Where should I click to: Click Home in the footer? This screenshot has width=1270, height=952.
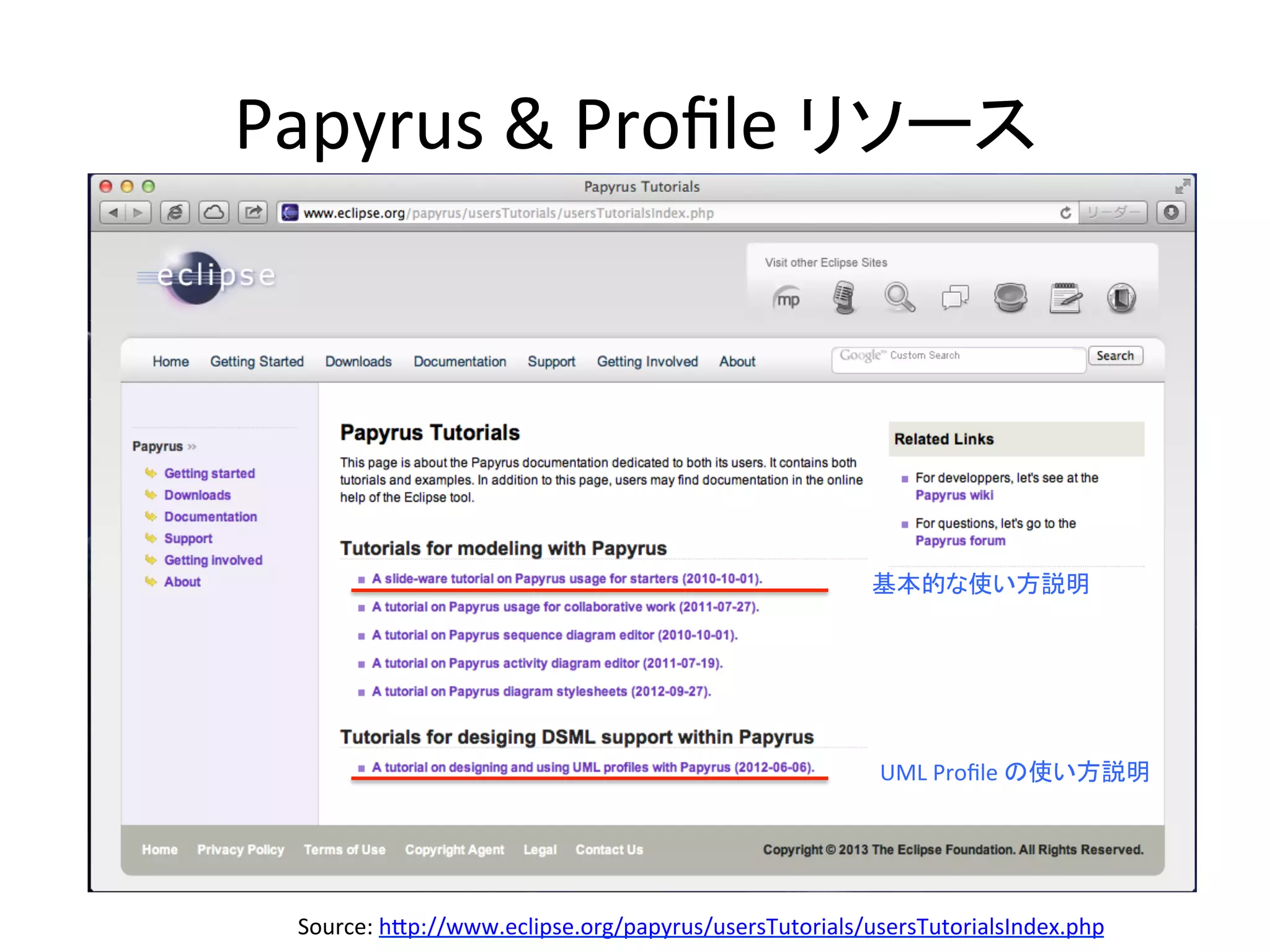click(x=159, y=850)
